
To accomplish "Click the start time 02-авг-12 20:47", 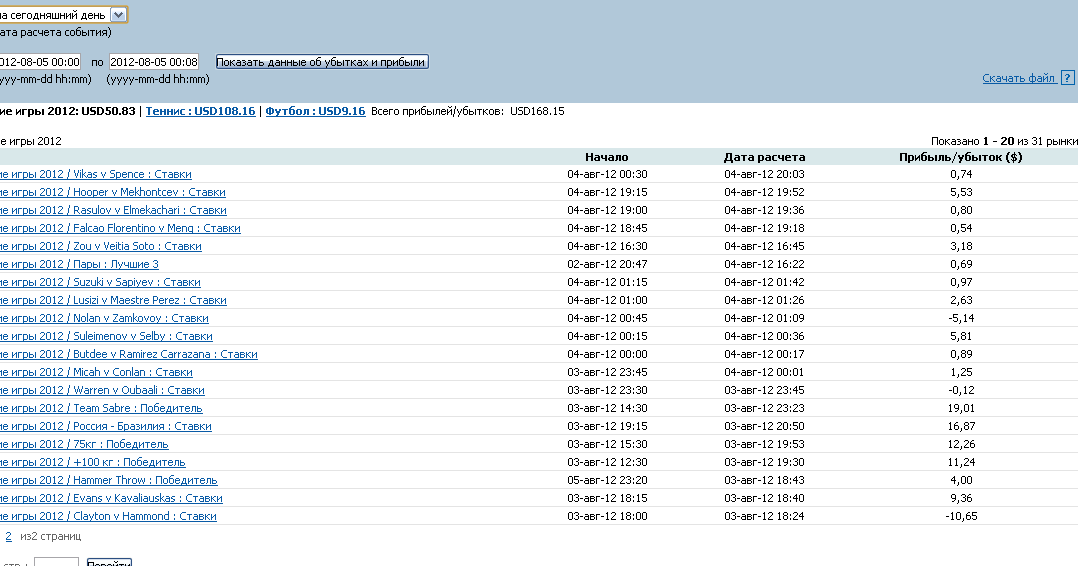I will click(x=607, y=264).
